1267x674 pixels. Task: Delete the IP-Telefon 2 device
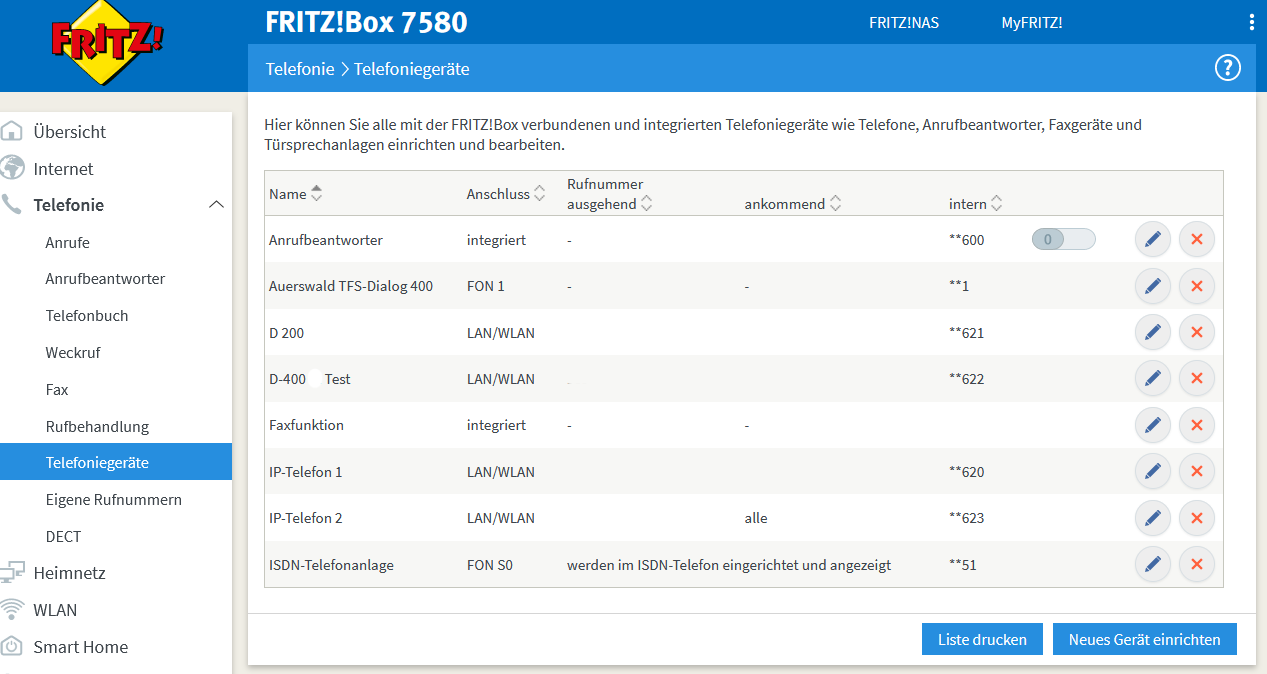point(1196,518)
